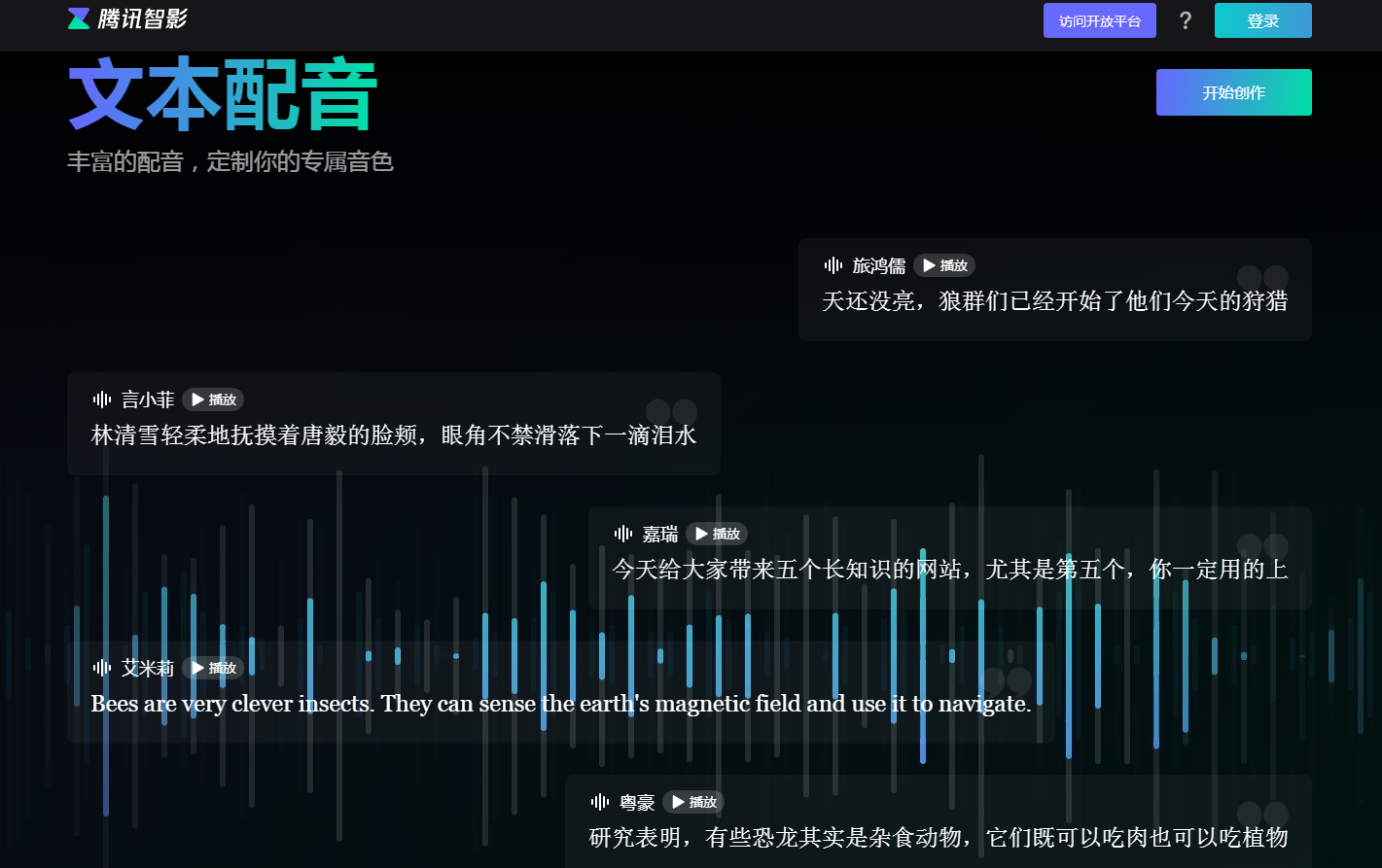Screen dimensions: 1382x868
Task: Open 访问开放平台
Action: (x=1100, y=19)
